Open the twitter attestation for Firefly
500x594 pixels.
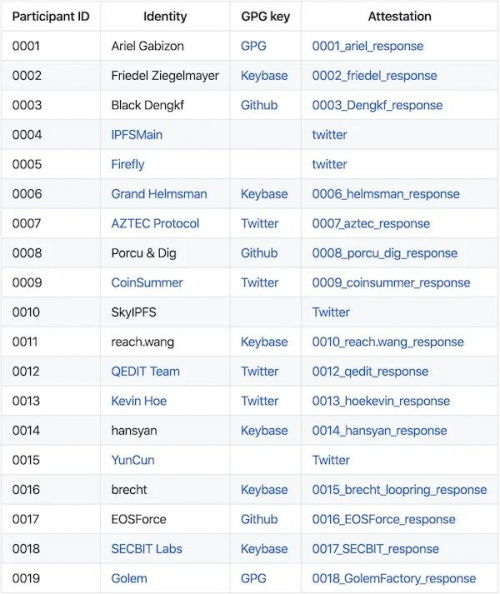coord(329,164)
